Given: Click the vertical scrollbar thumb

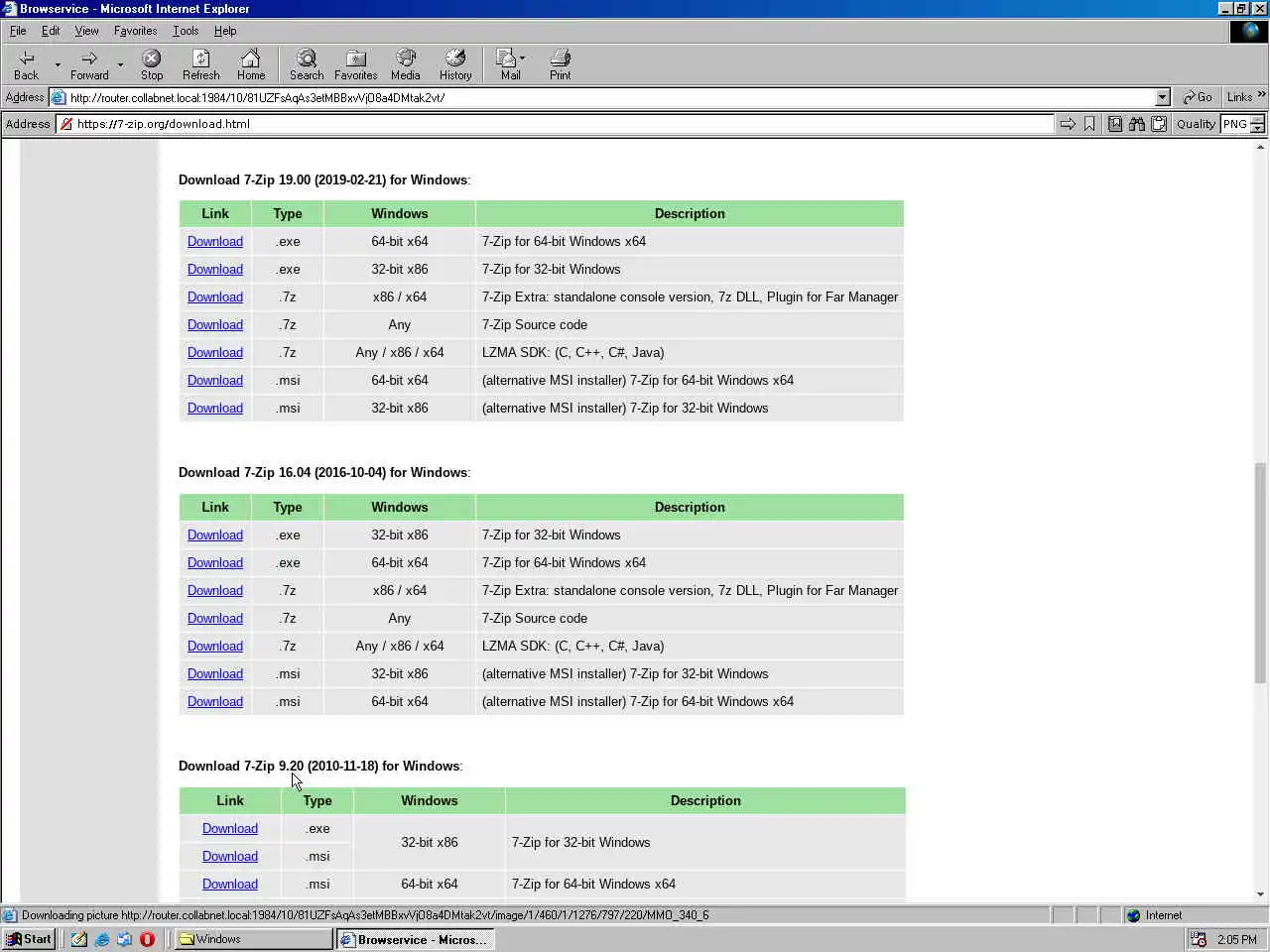Looking at the screenshot, I should pyautogui.click(x=1260, y=573).
